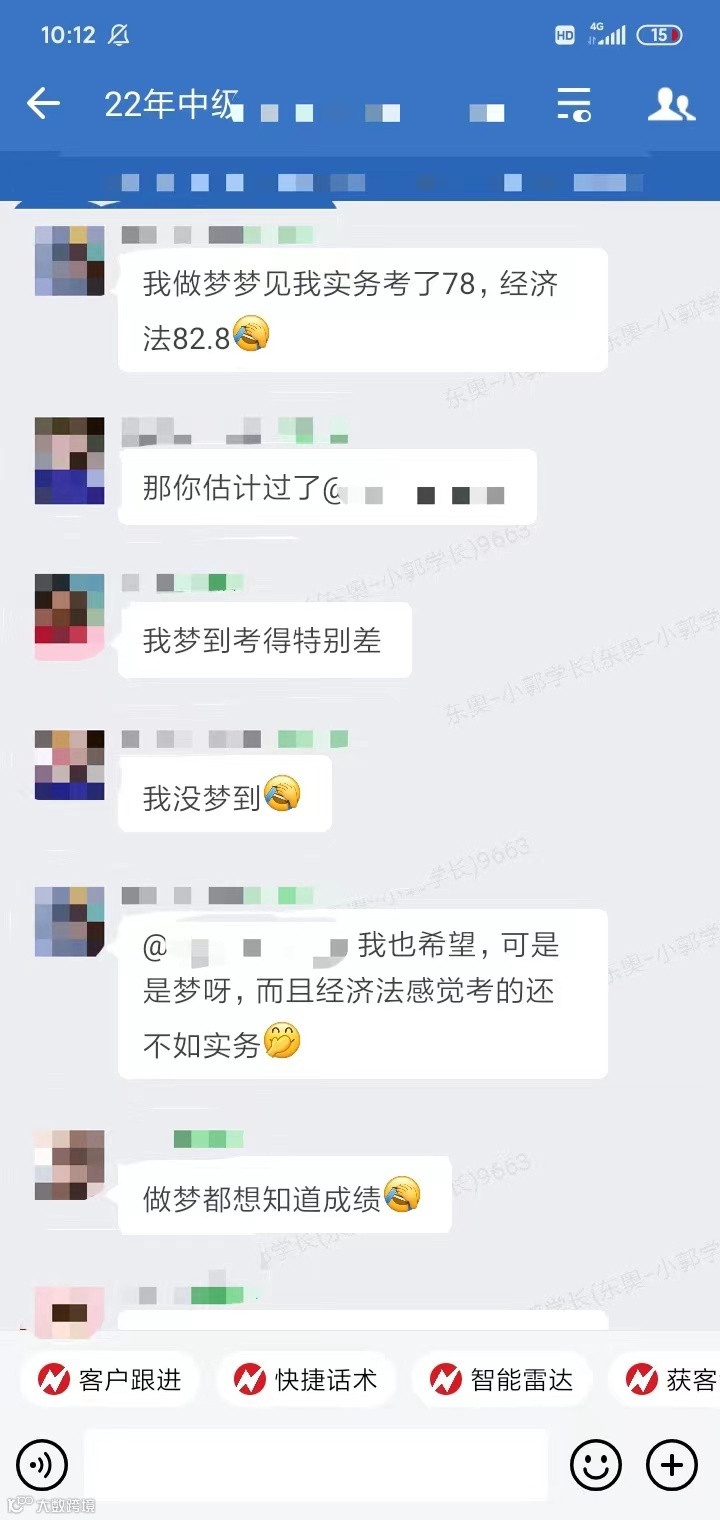Tap the back arrow in header
The image size is (720, 1520).
(43, 103)
